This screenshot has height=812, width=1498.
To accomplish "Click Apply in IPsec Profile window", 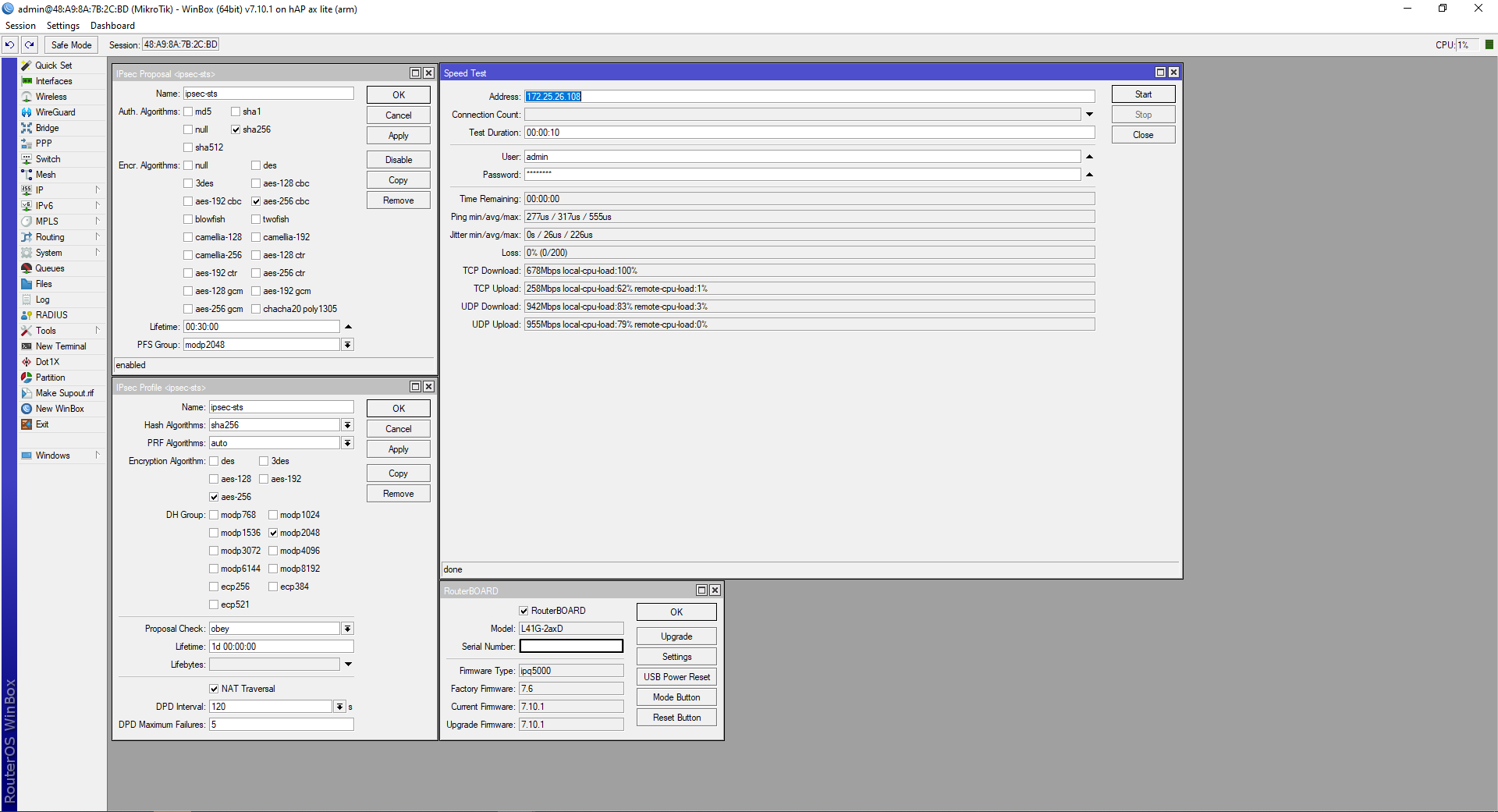I will [x=399, y=449].
